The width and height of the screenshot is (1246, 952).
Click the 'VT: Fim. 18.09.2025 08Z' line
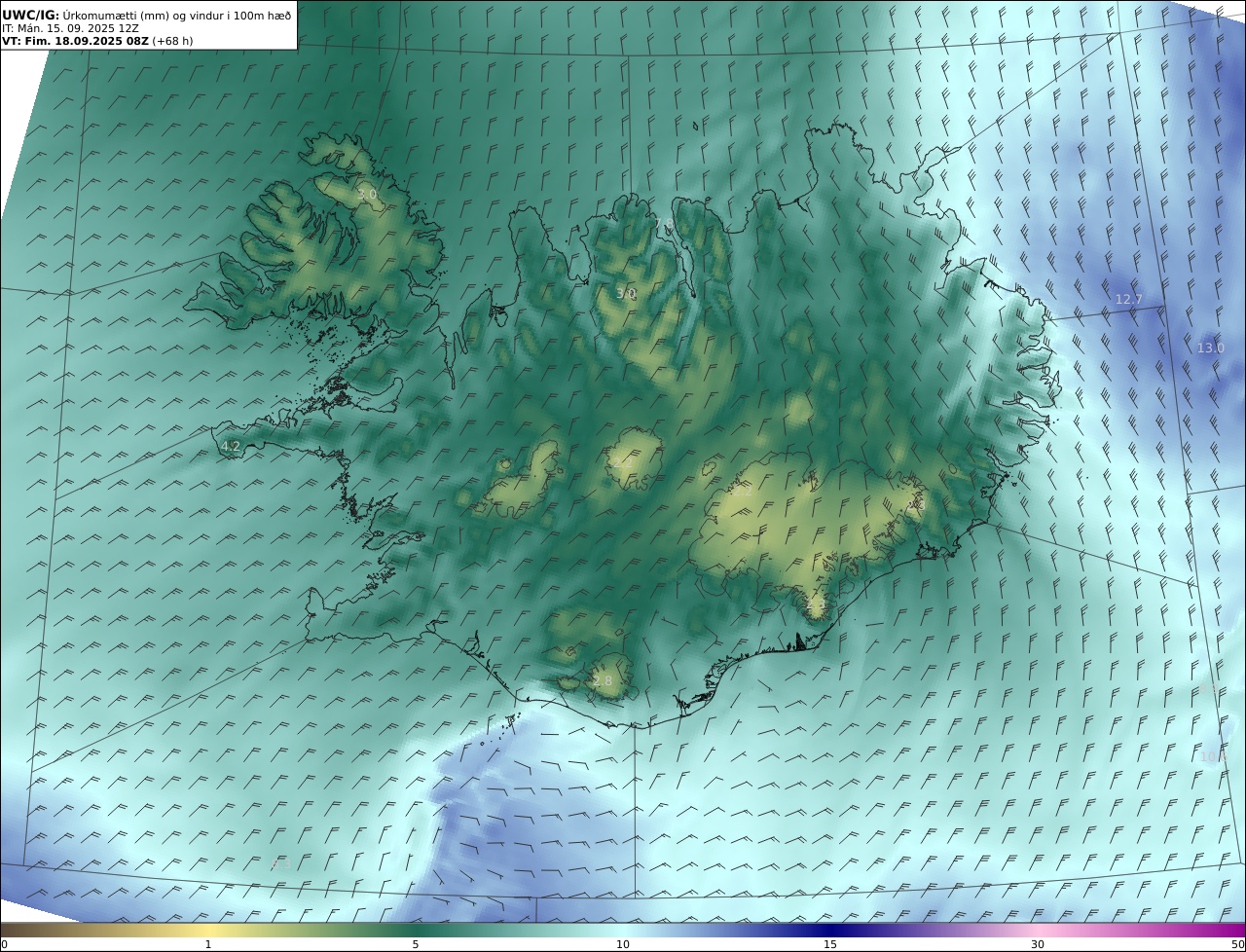(97, 42)
